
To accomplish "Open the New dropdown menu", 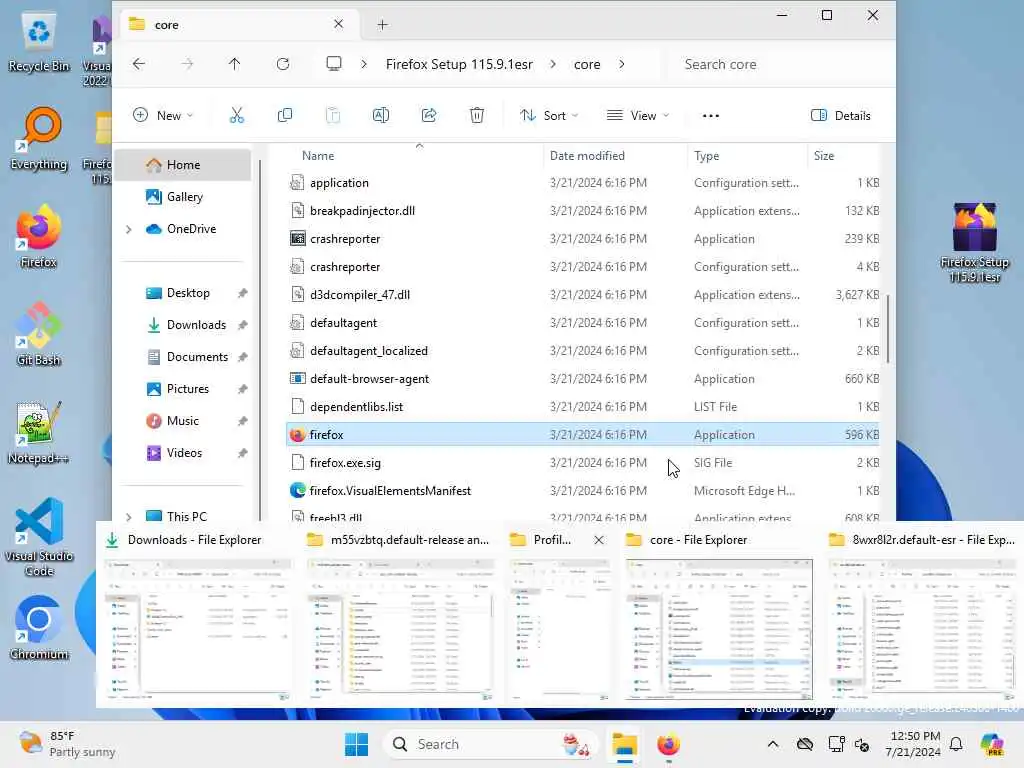I will click(x=163, y=116).
